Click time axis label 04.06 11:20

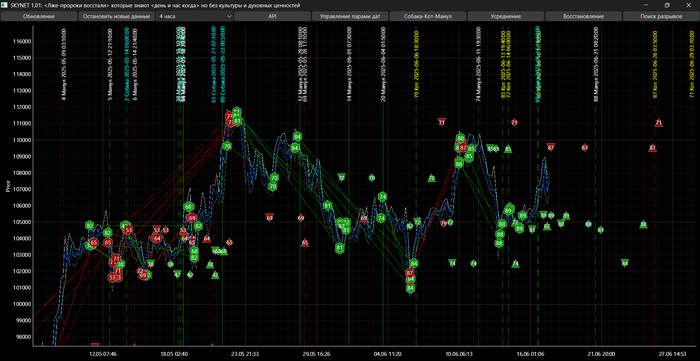pos(387,354)
